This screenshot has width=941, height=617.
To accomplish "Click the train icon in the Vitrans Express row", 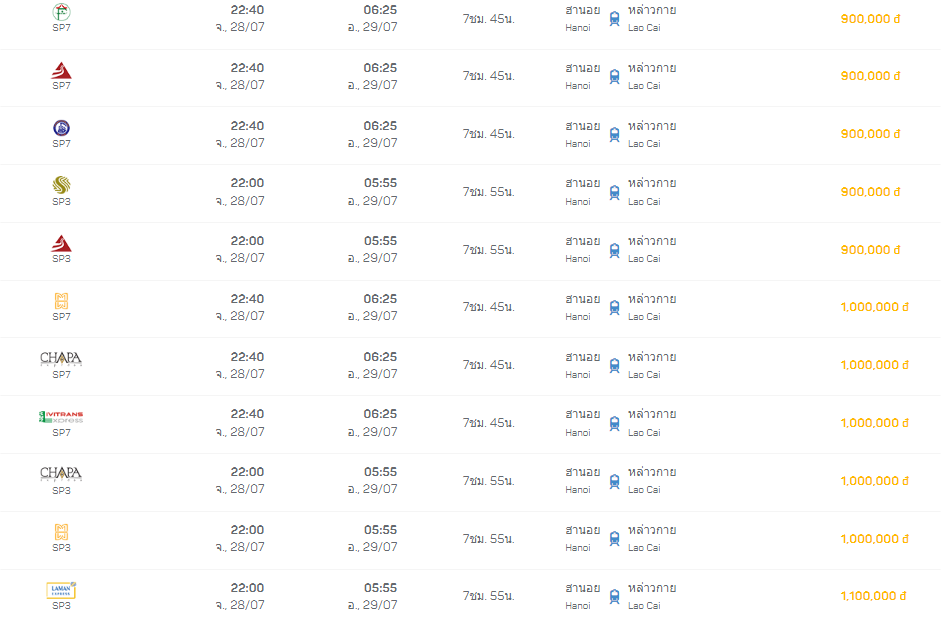I will (x=614, y=423).
